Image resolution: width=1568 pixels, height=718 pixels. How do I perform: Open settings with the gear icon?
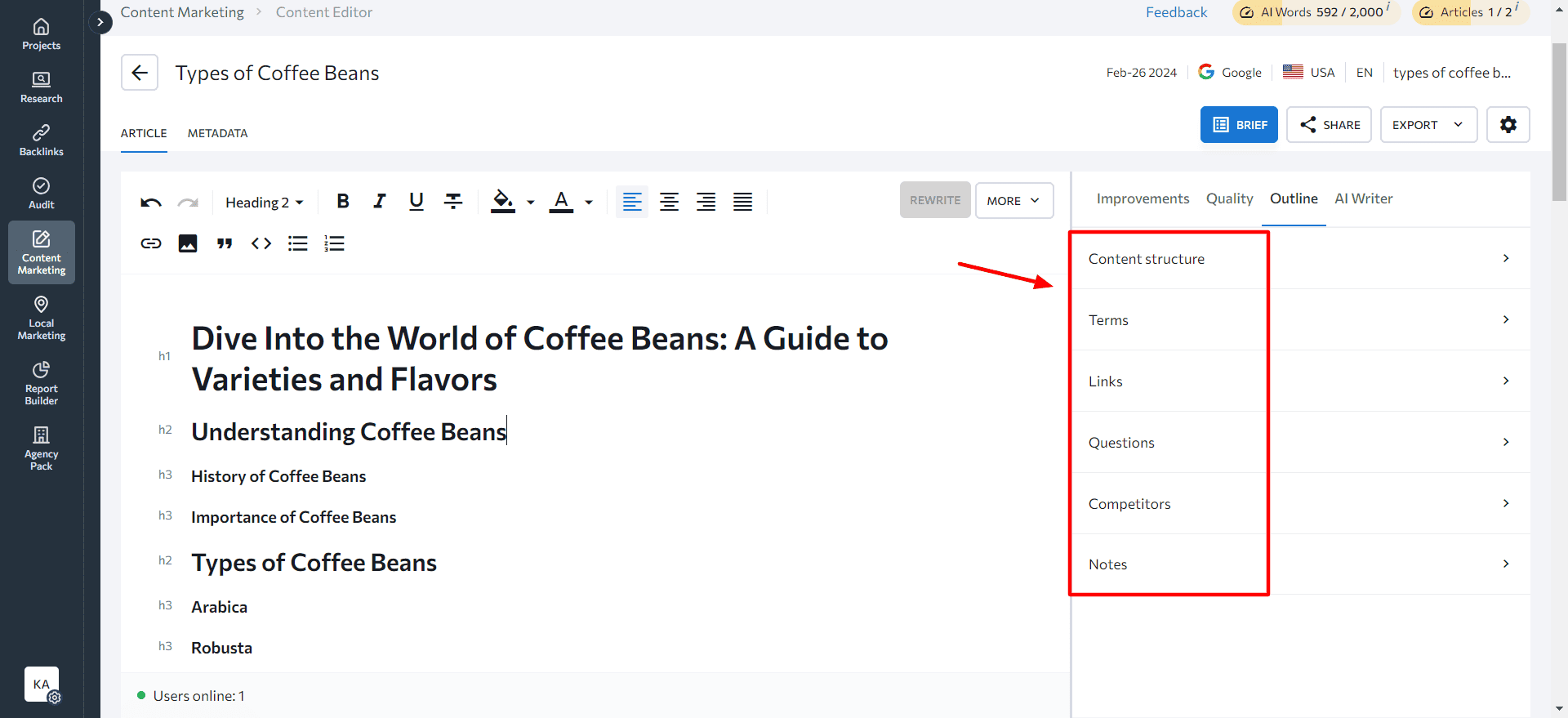1508,125
